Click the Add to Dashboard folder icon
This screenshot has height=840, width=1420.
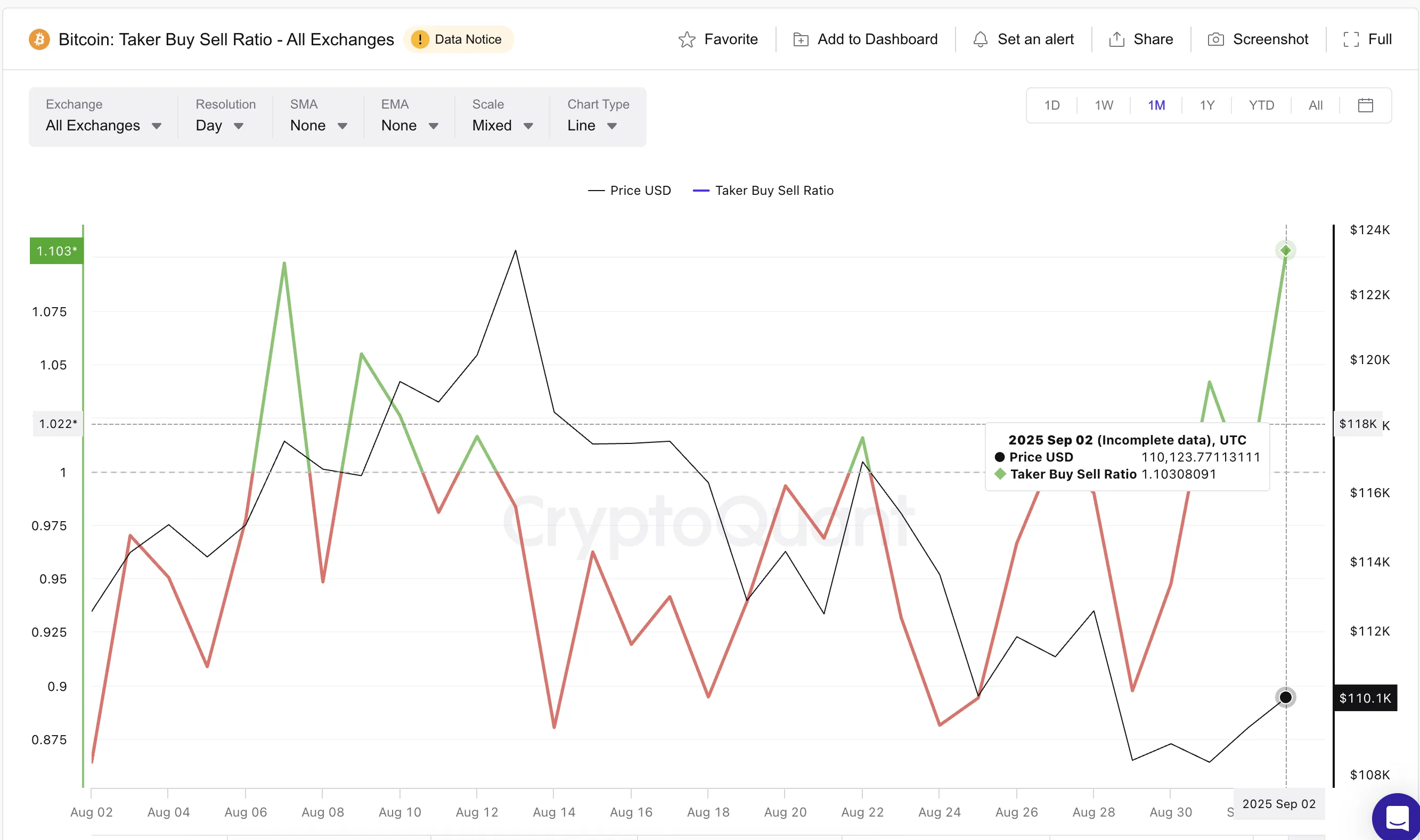(x=801, y=39)
